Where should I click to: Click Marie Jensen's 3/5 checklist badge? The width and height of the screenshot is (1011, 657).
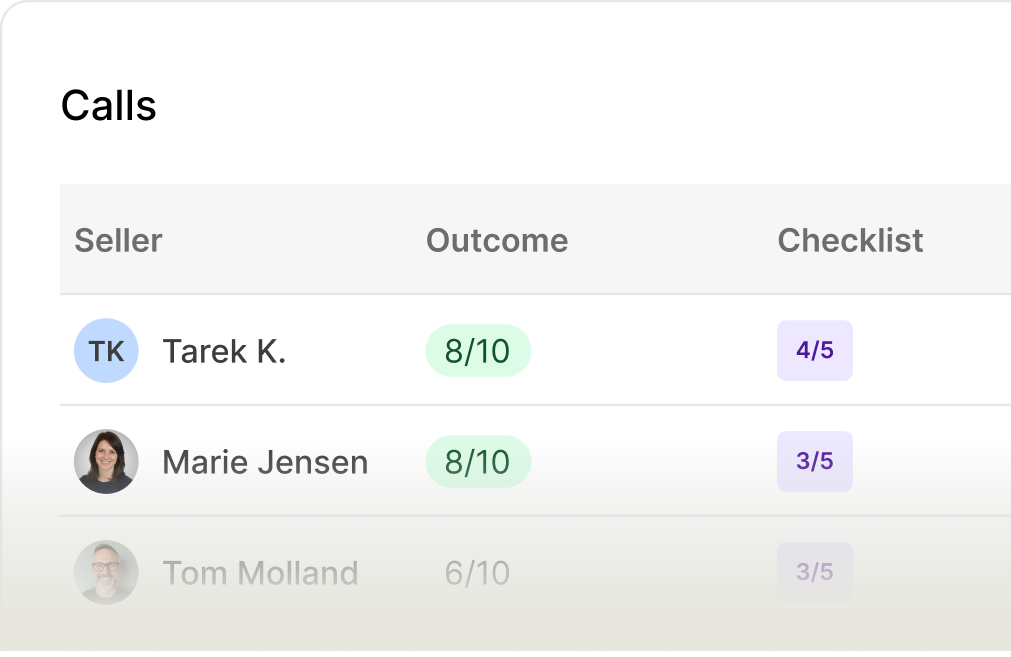pyautogui.click(x=814, y=462)
